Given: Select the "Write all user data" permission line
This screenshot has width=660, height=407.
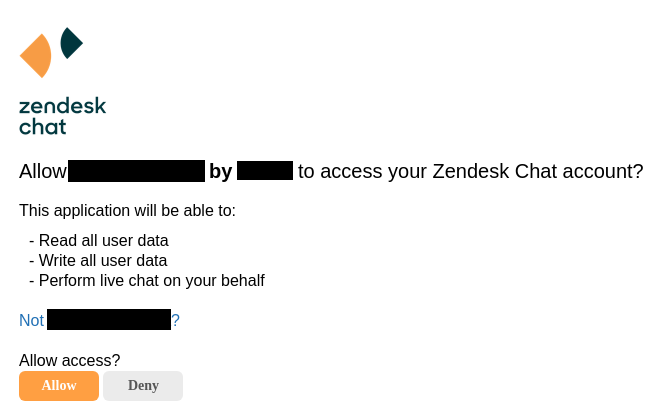Looking at the screenshot, I should tap(98, 261).
